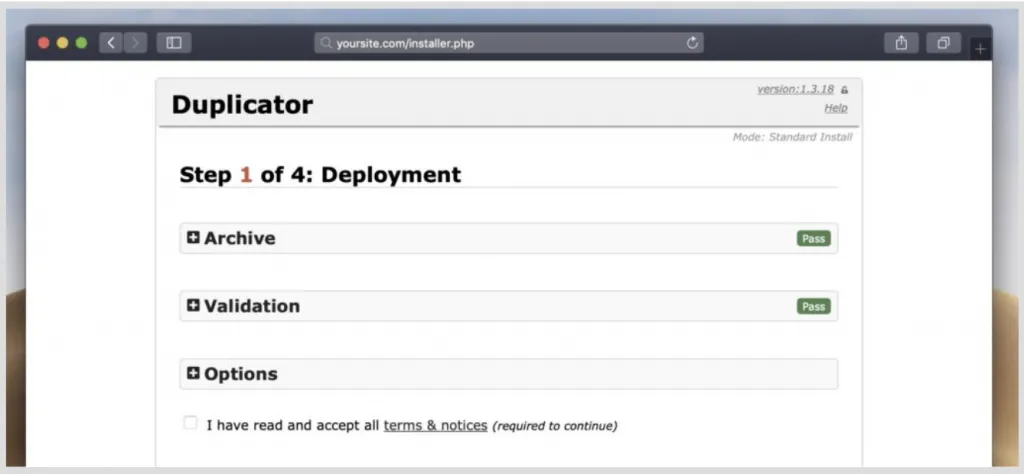Click the version 1.3.18 link
The image size is (1024, 474).
[x=795, y=89]
